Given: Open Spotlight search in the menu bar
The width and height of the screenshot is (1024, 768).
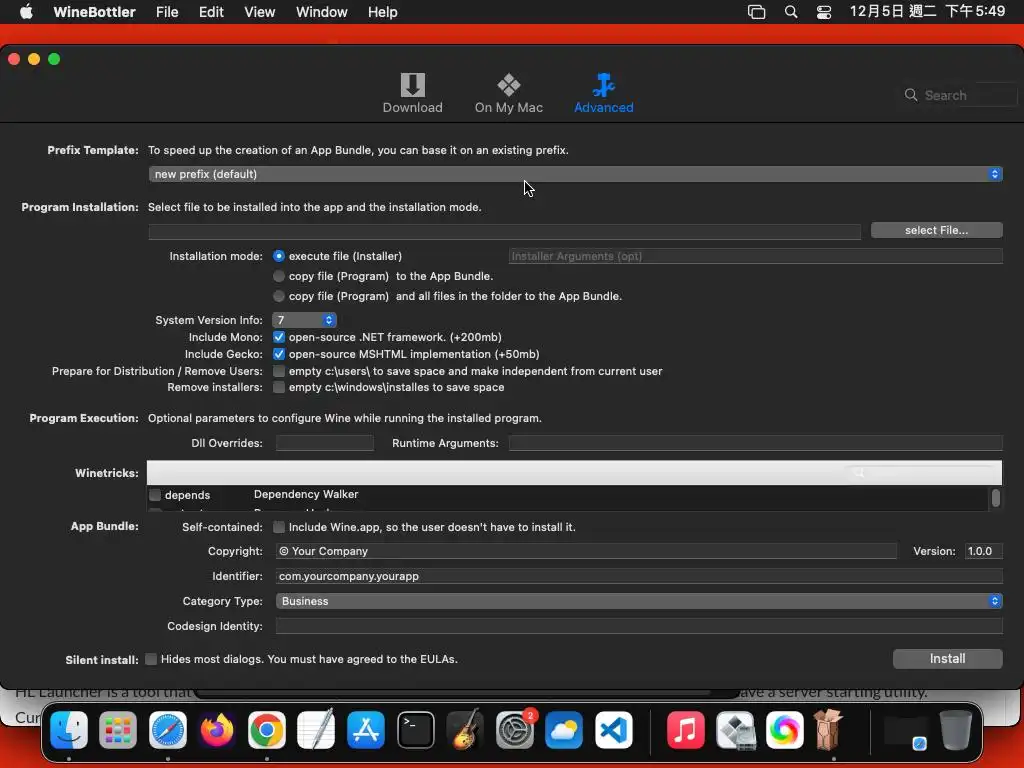Looking at the screenshot, I should point(791,12).
